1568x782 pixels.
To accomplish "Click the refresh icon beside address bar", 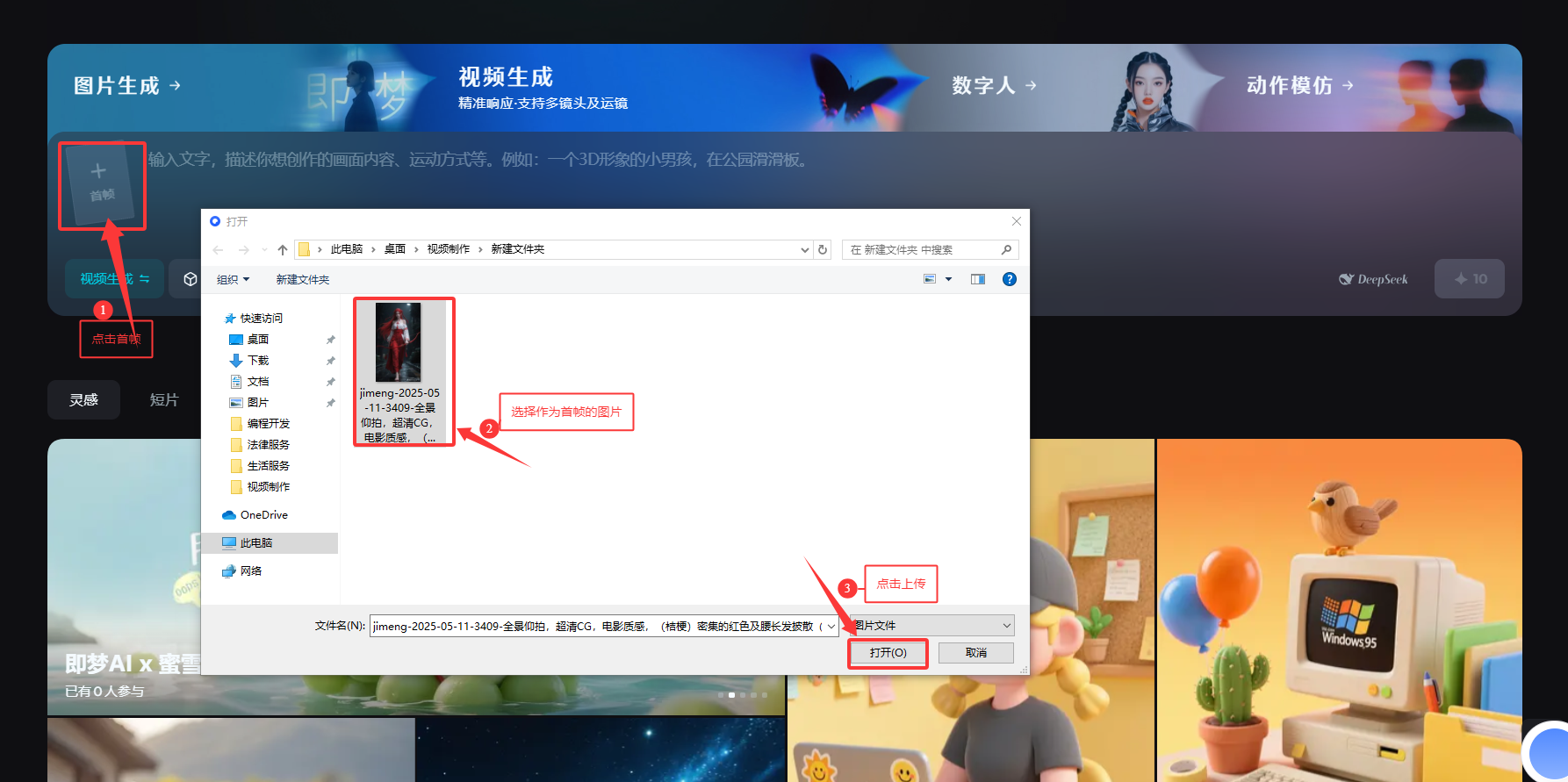I will (x=823, y=250).
